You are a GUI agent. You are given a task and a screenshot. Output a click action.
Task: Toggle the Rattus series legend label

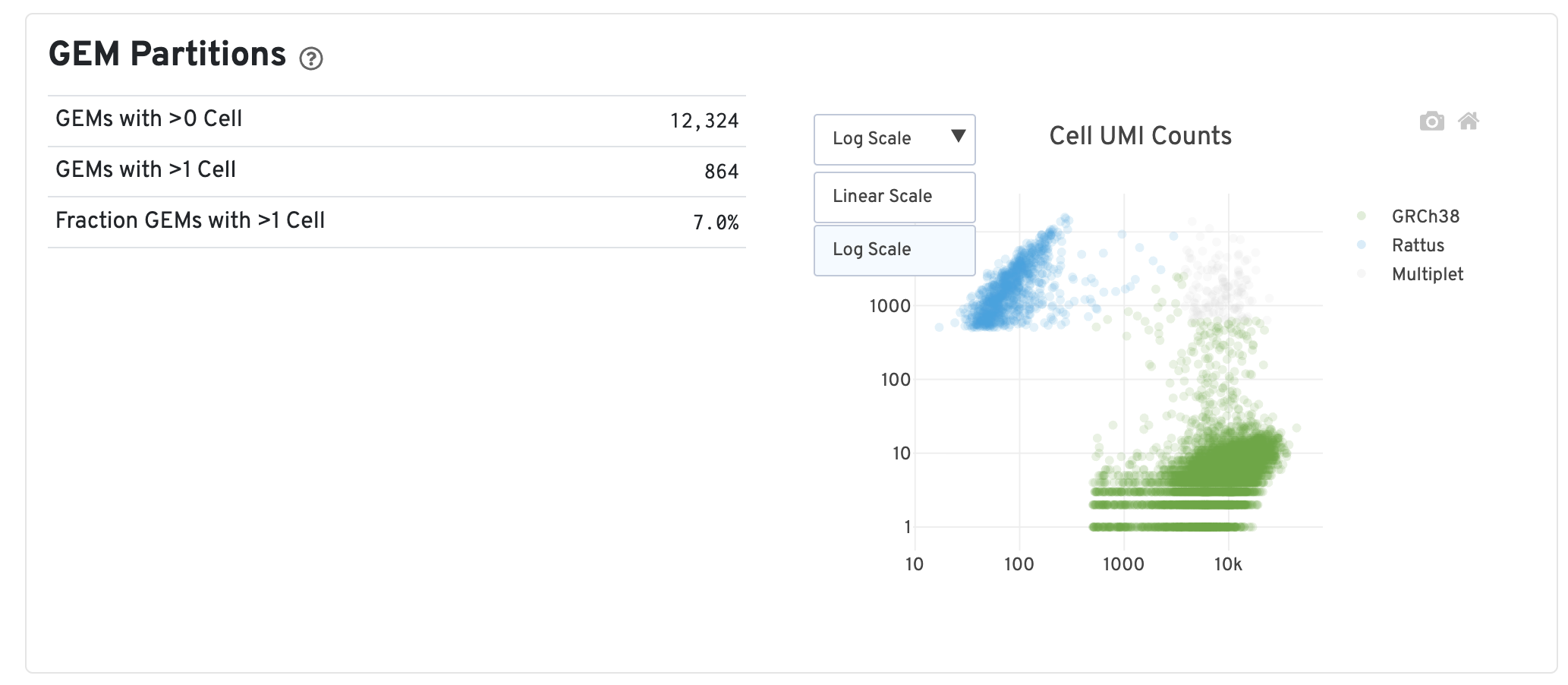(x=1417, y=245)
